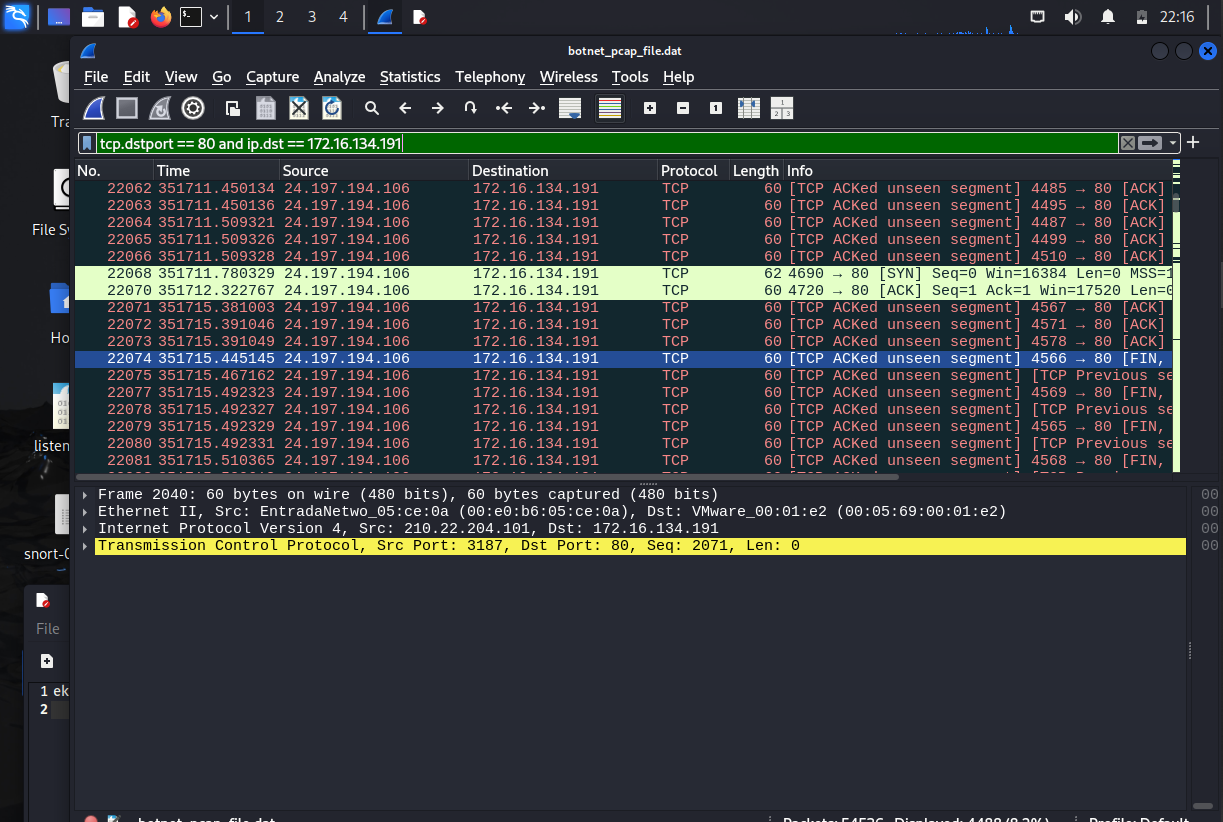The width and height of the screenshot is (1223, 822).
Task: Open Kali applications menu icon
Action: (17, 17)
